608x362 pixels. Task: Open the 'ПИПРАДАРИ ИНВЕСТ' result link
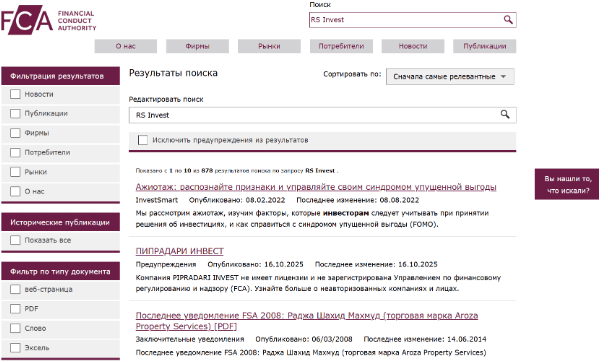coord(180,251)
